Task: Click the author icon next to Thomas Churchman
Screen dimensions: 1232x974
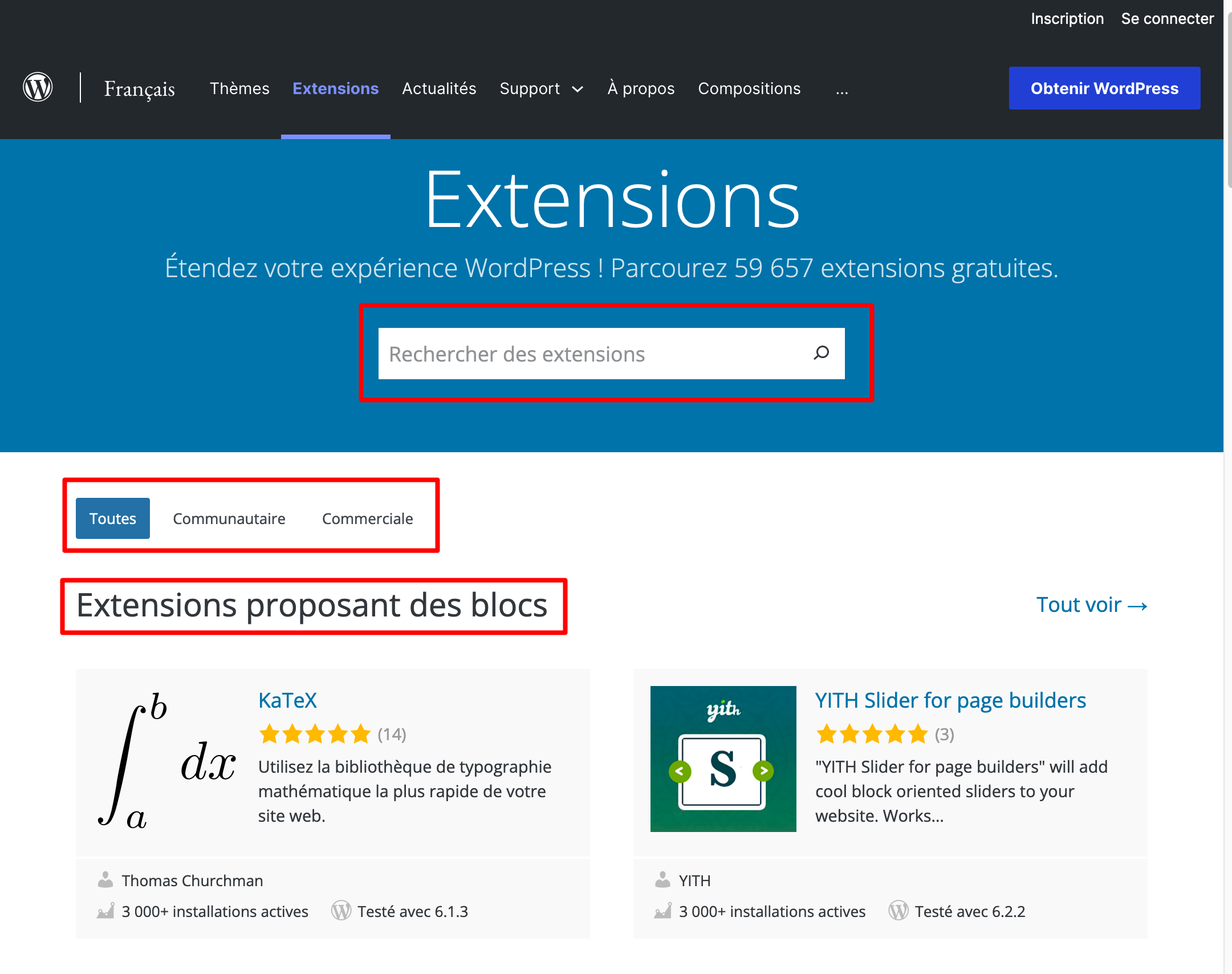Action: 105,879
